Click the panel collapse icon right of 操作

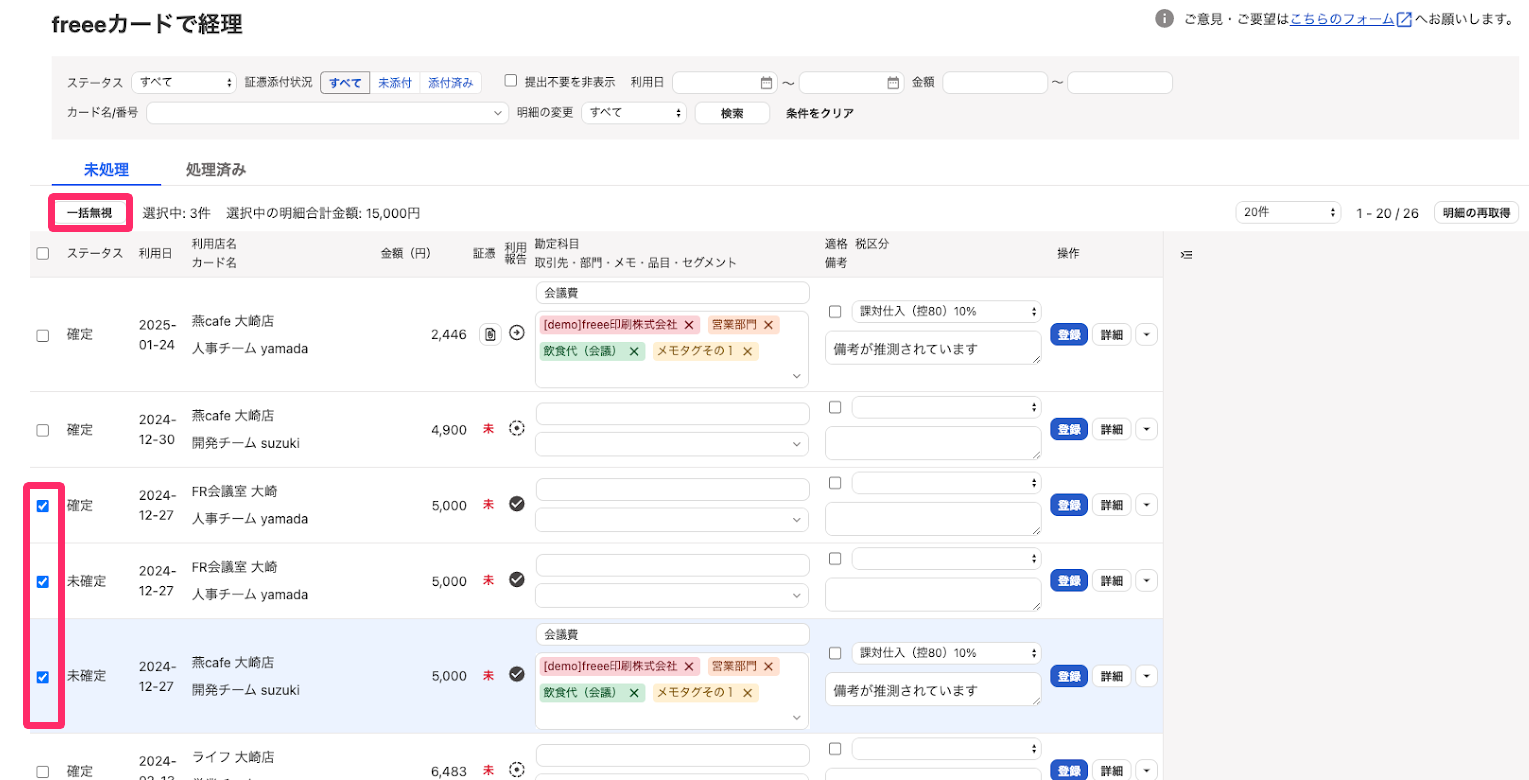[x=1186, y=255]
